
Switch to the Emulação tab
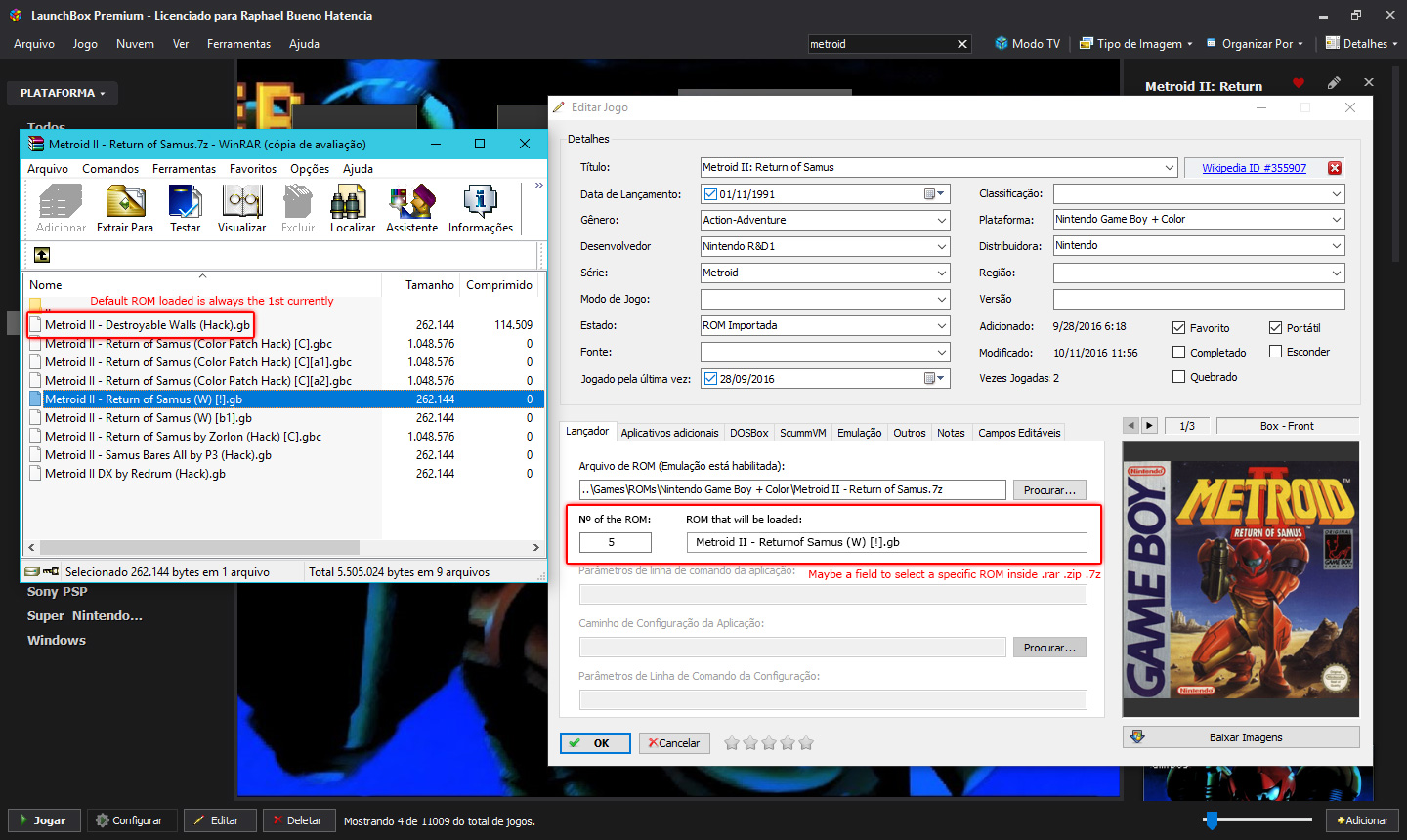coord(860,433)
